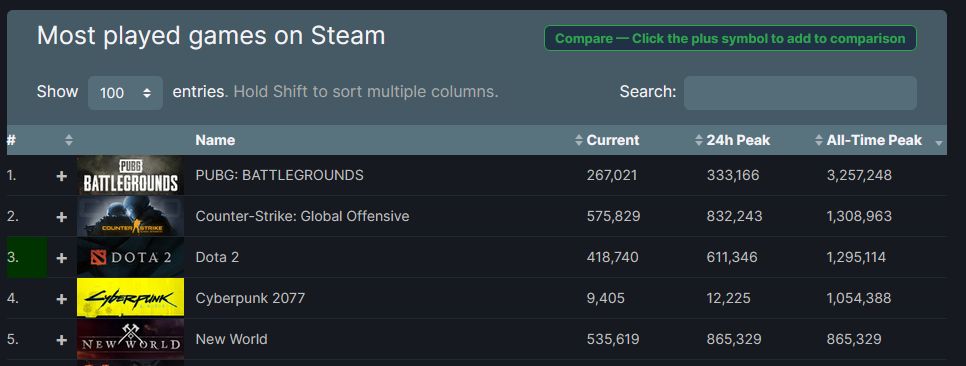
Task: Open the PUBG: BATTLEGROUNDS game link
Action: (x=279, y=175)
